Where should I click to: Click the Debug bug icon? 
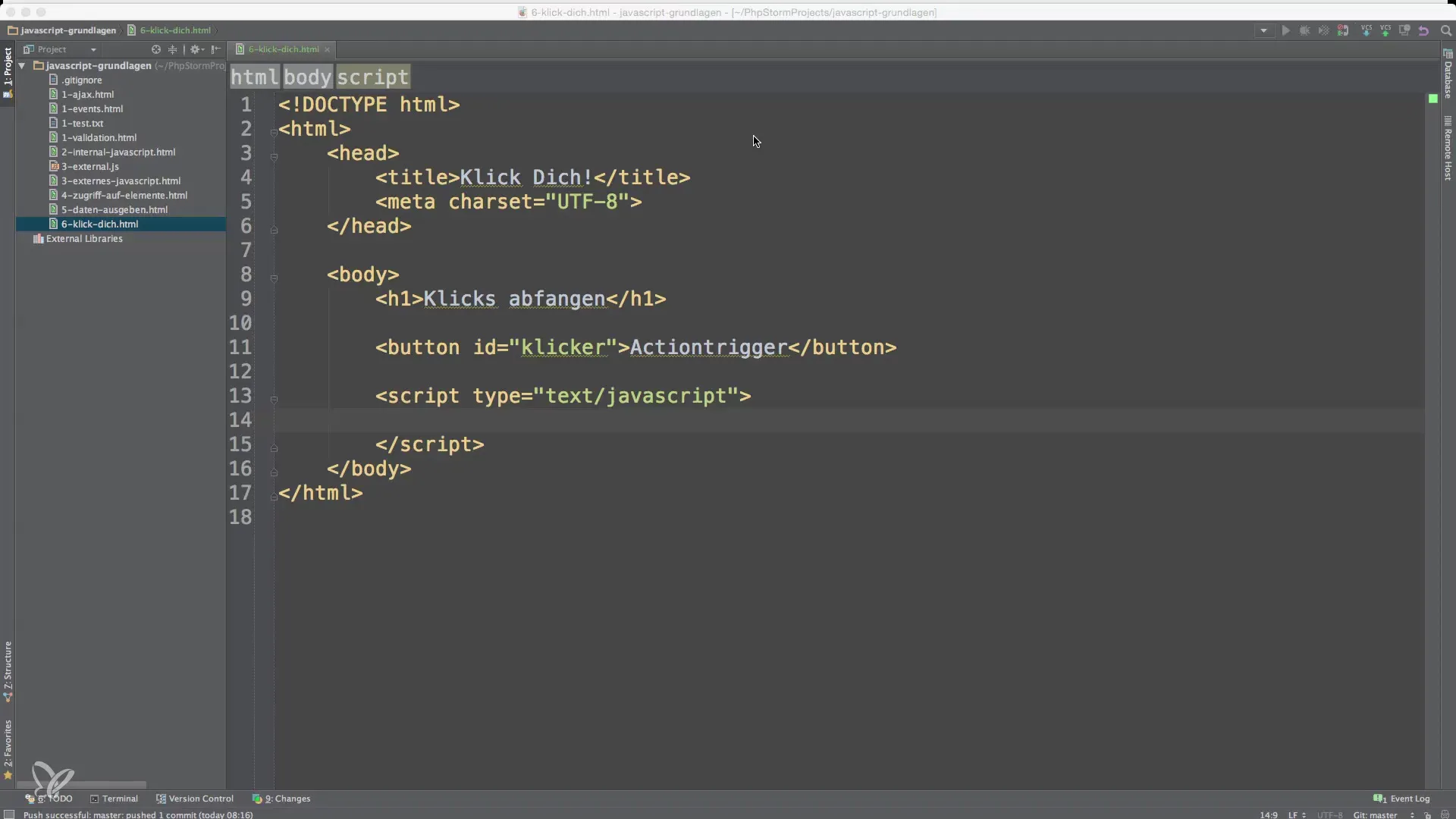coord(1304,31)
